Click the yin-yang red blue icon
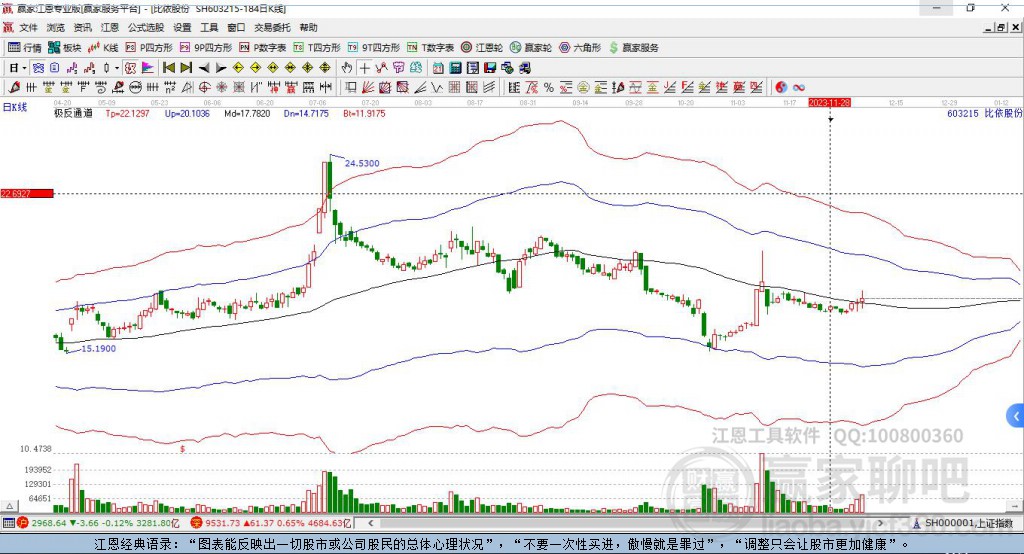Viewport: 1024px width, 554px height. (x=781, y=88)
